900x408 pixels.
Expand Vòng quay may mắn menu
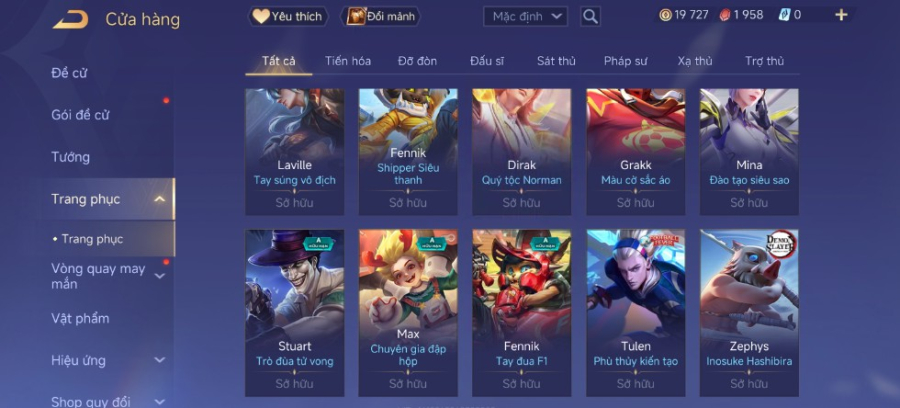160,276
